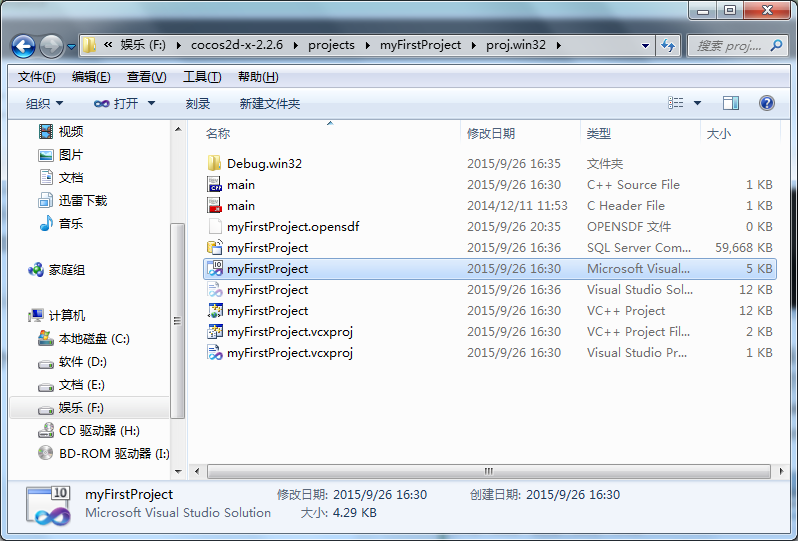Open 文档 (E:) drive
The image size is (798, 541).
point(71,385)
